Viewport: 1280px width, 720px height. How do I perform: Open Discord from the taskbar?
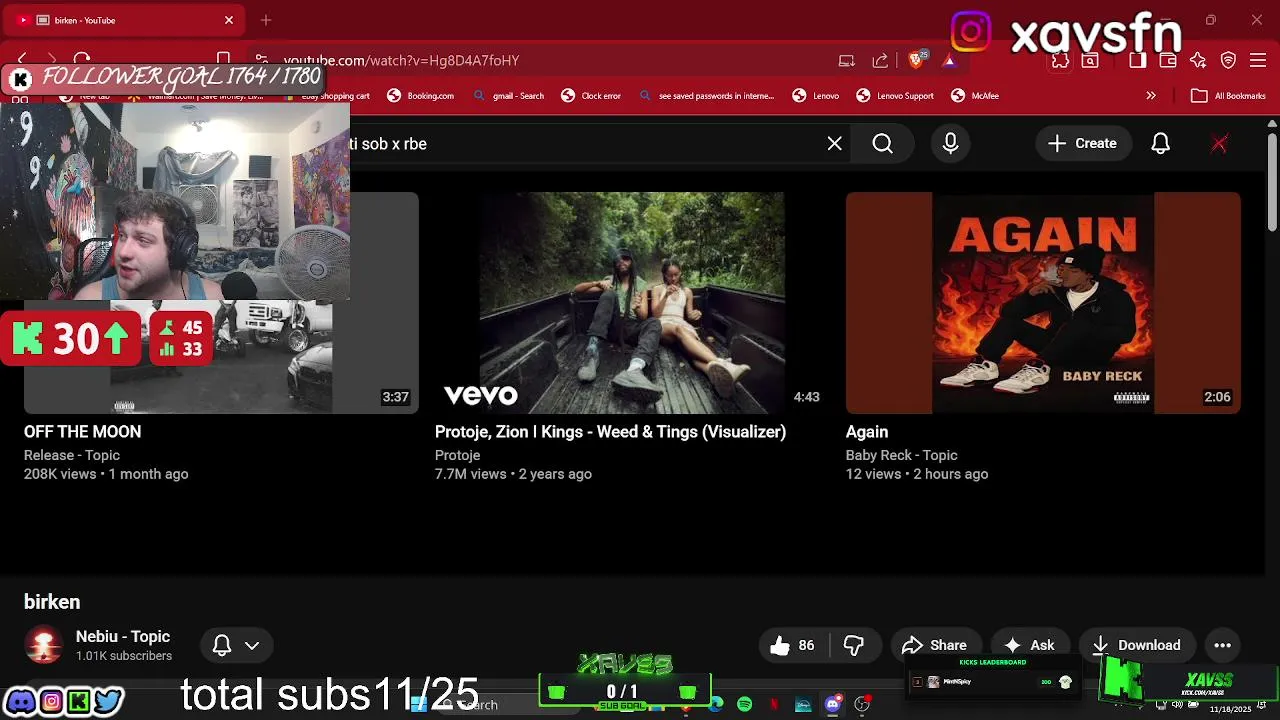[832, 705]
